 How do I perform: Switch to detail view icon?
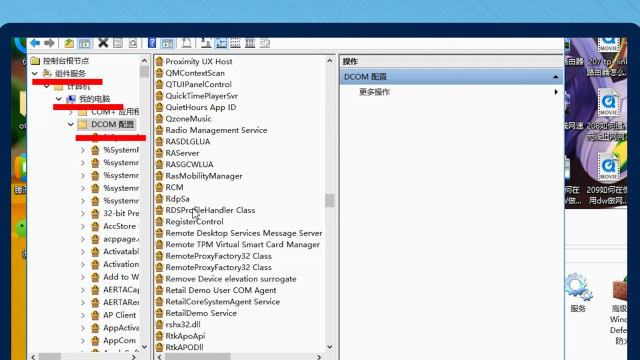pyautogui.click(x=250, y=43)
